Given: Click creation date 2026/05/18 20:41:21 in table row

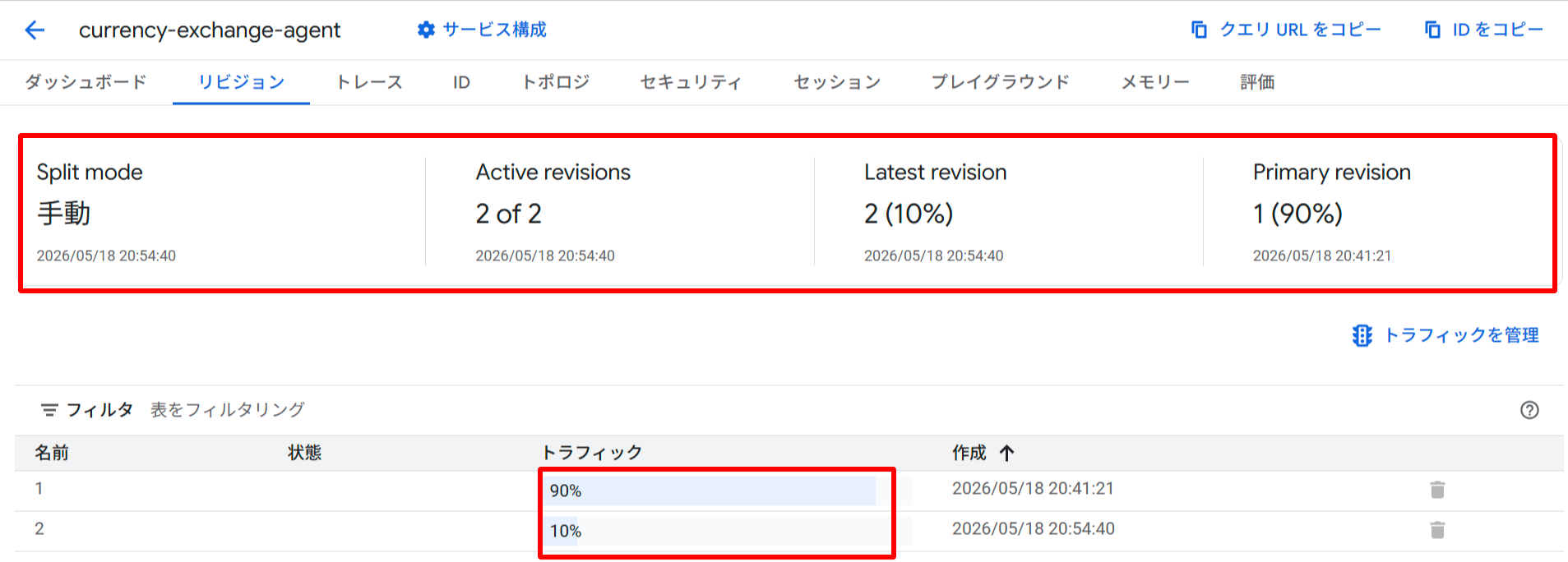Looking at the screenshot, I should coord(1033,489).
